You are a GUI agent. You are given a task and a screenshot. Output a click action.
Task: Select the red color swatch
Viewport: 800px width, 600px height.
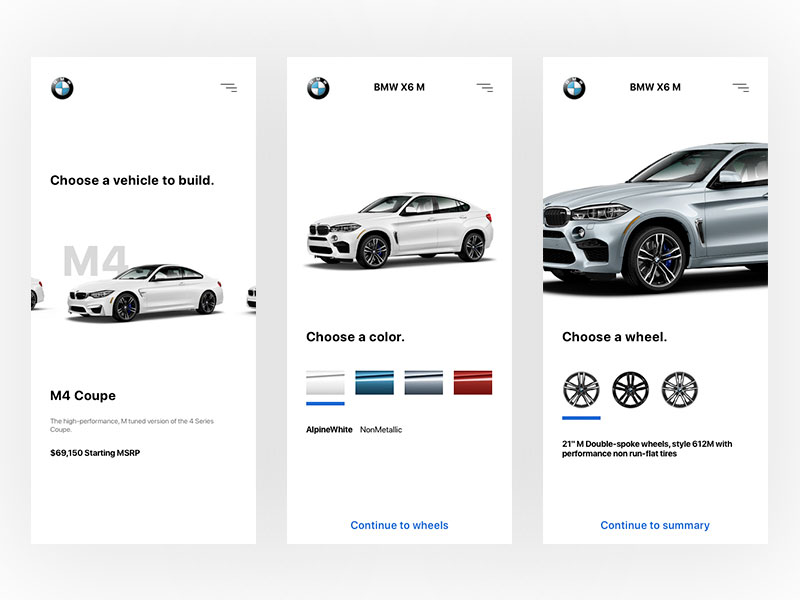[x=473, y=383]
